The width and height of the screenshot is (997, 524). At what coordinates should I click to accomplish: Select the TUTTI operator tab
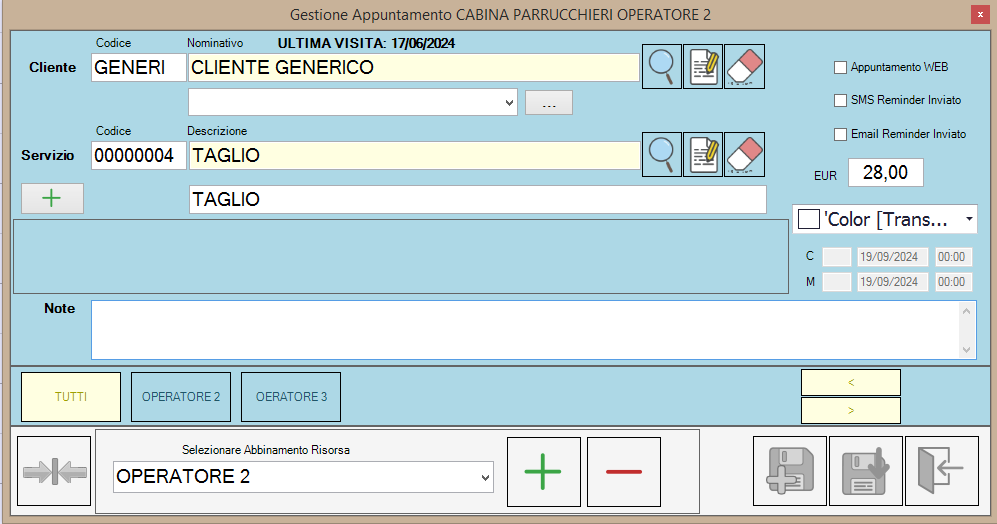pos(71,397)
